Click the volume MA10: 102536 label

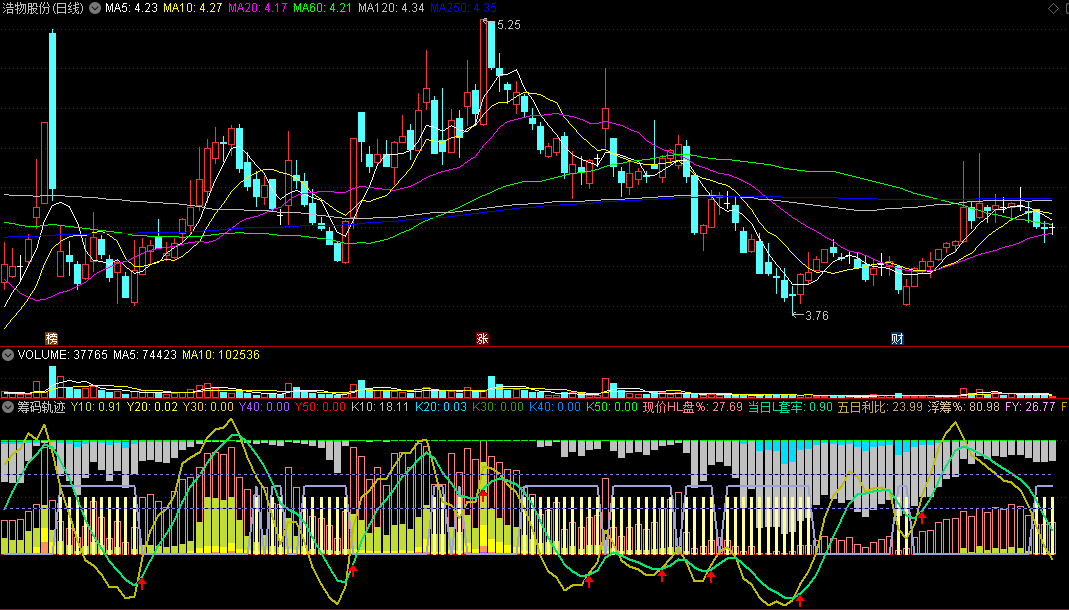click(x=221, y=355)
